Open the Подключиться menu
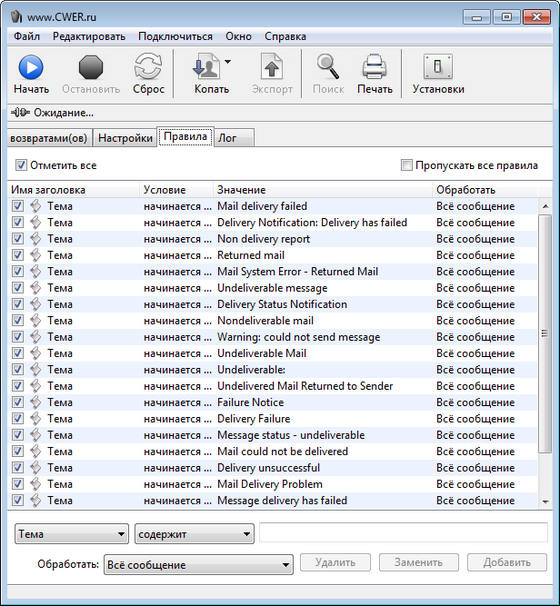The image size is (560, 606). 175,36
